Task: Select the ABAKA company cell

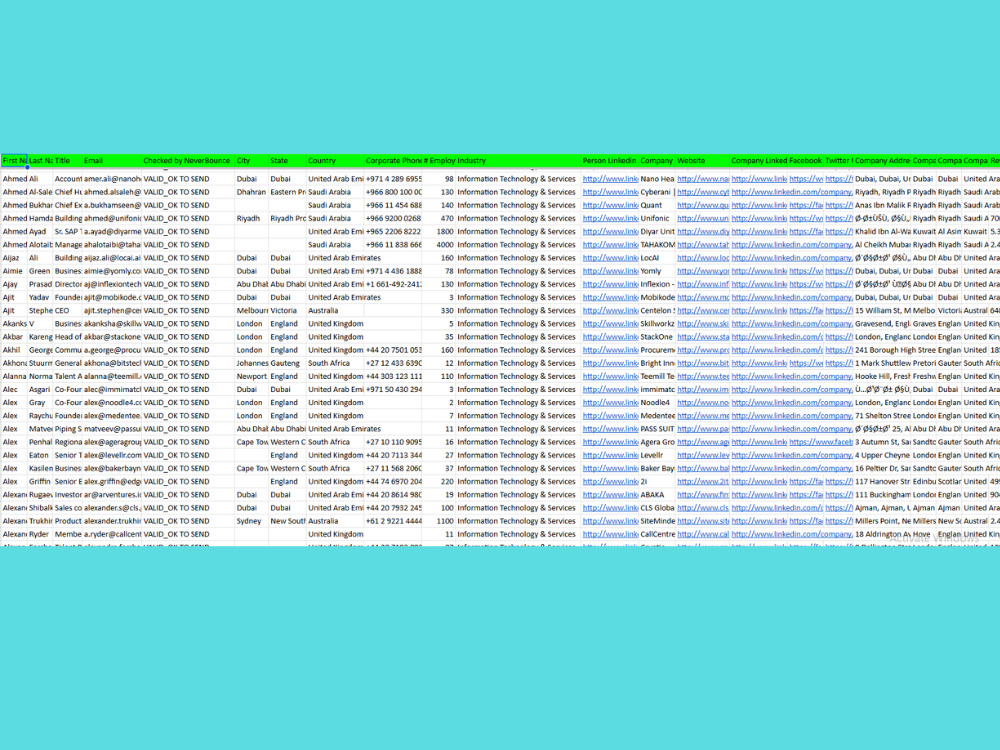Action: pos(658,495)
